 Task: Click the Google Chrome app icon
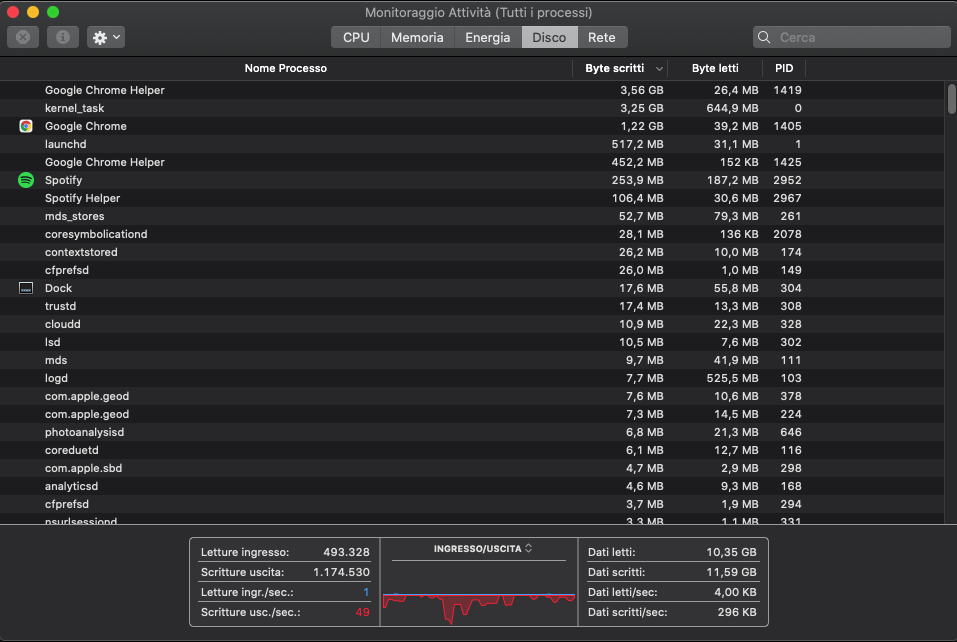(26, 126)
